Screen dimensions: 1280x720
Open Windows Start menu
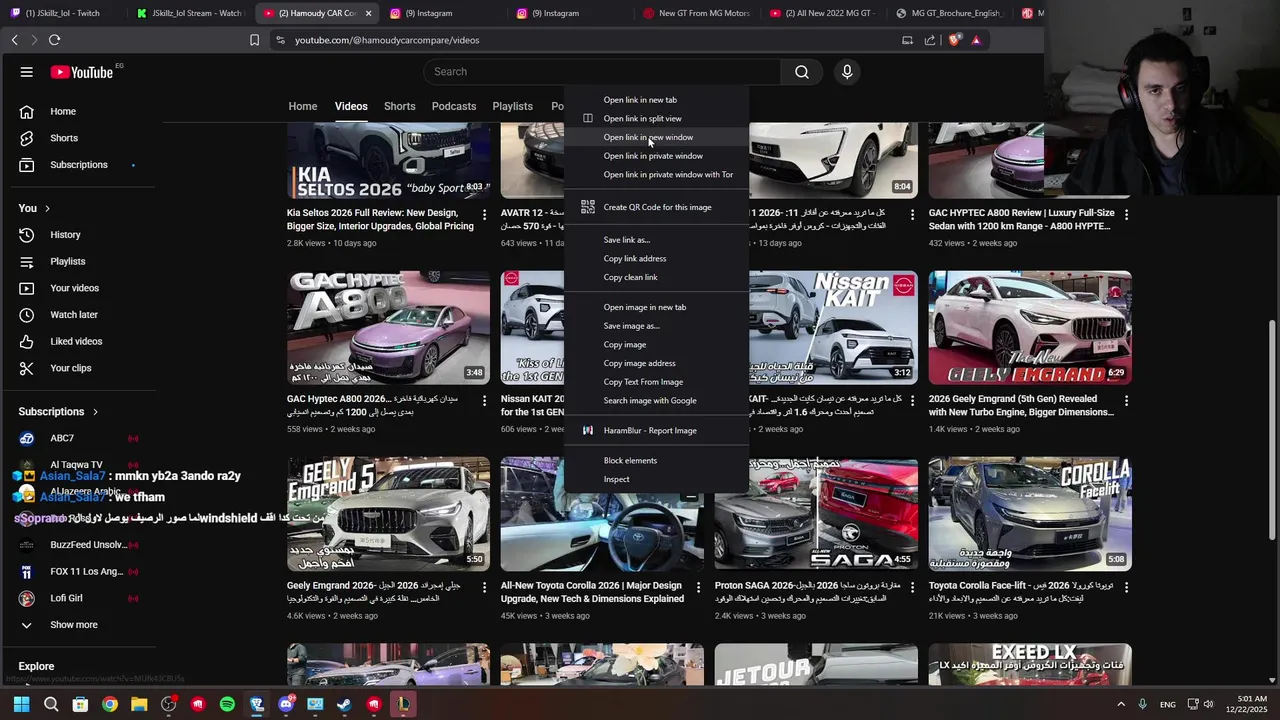[x=21, y=704]
